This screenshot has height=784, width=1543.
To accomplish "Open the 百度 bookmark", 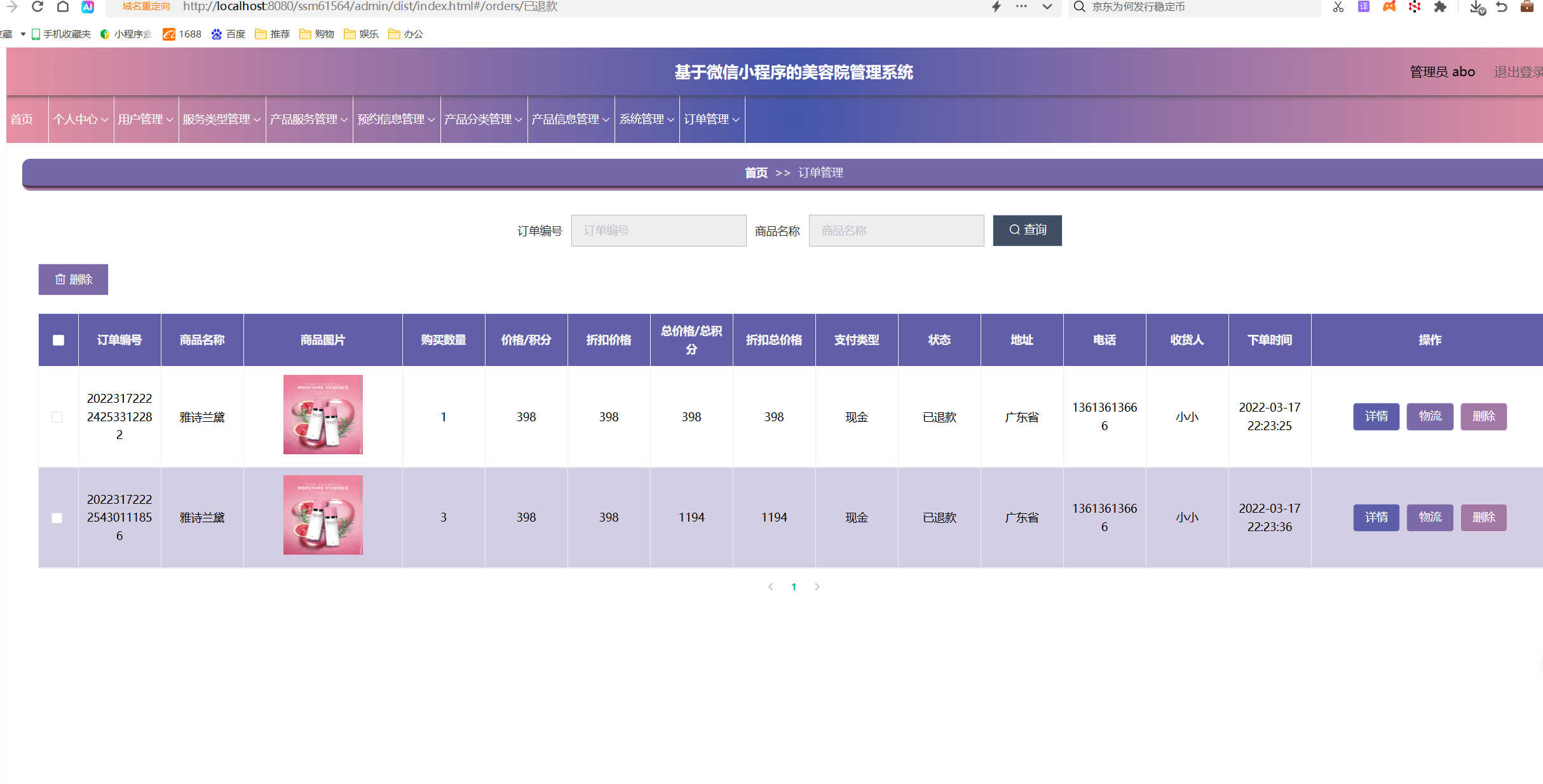I will tap(228, 34).
